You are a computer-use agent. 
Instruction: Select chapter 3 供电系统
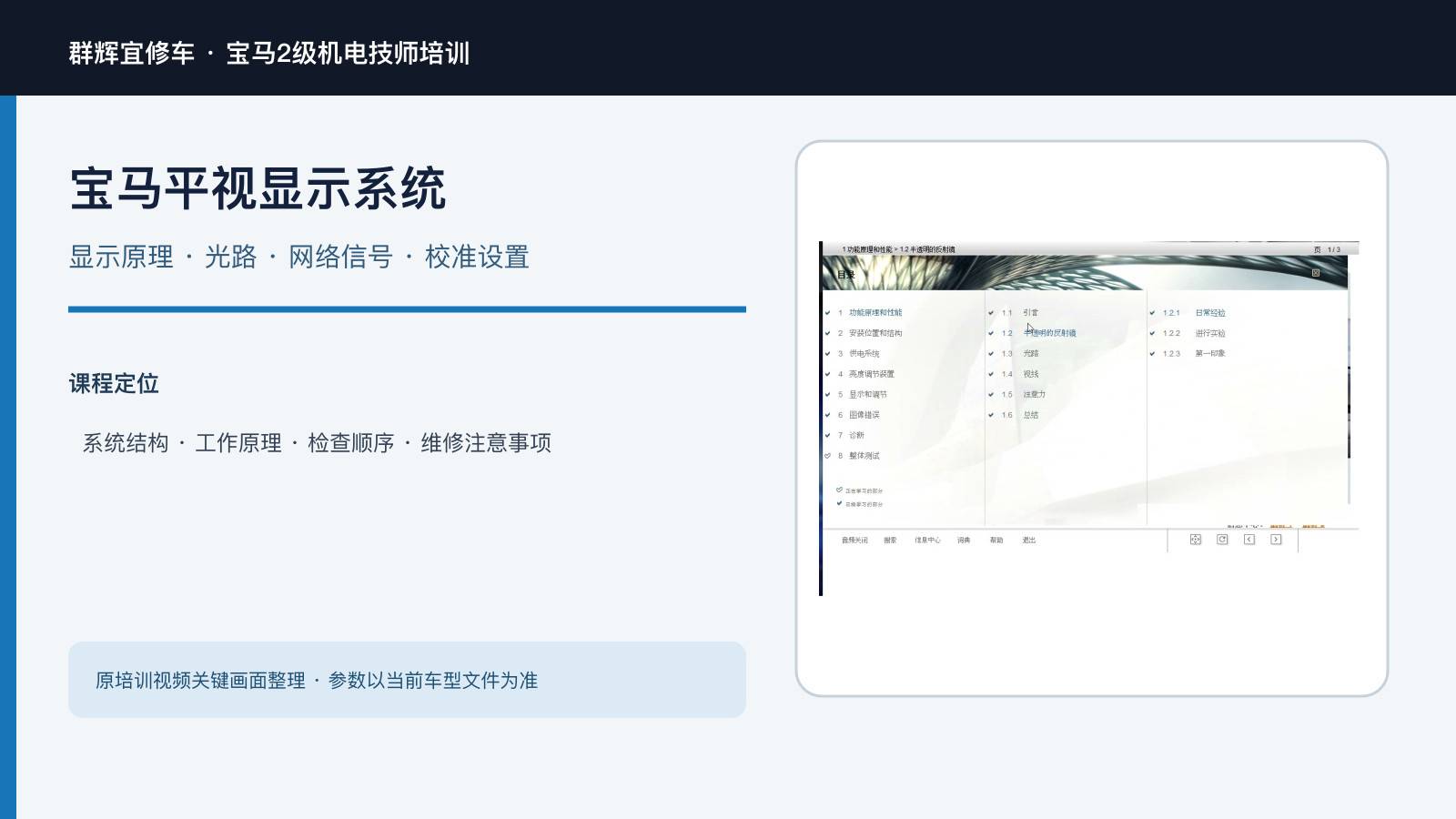pyautogui.click(x=859, y=354)
